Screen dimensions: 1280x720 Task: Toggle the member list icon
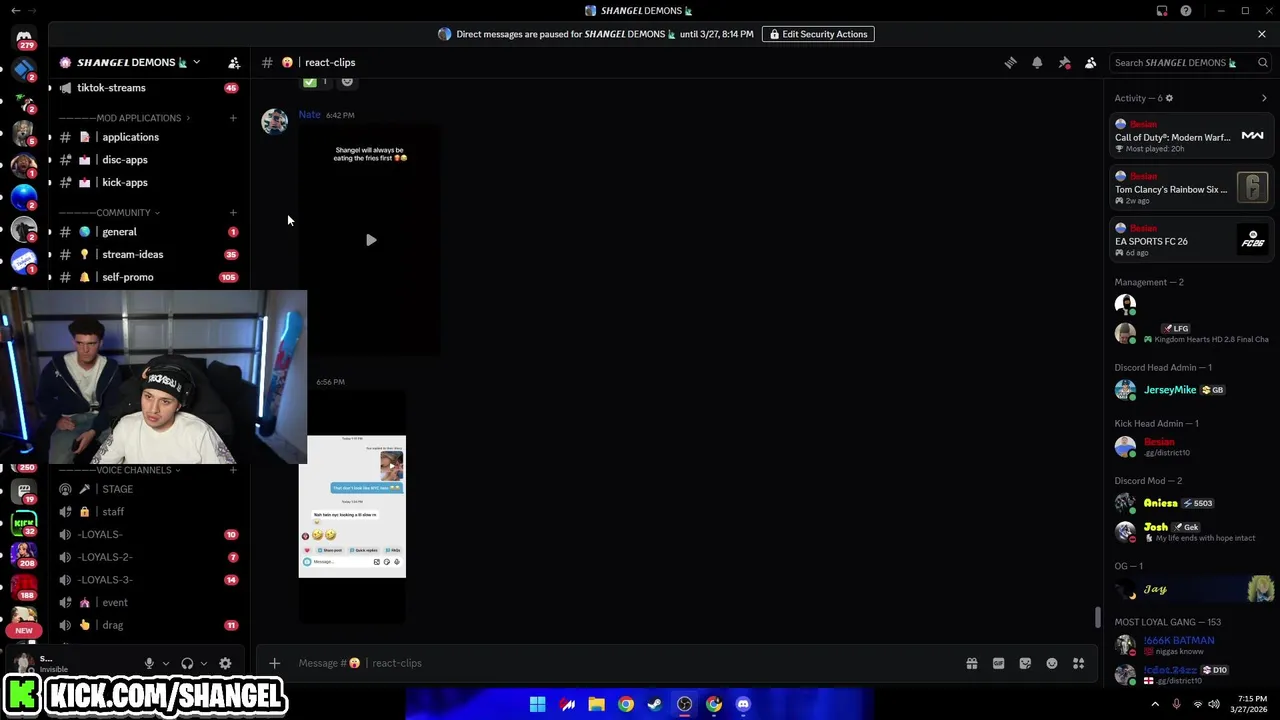(1091, 62)
